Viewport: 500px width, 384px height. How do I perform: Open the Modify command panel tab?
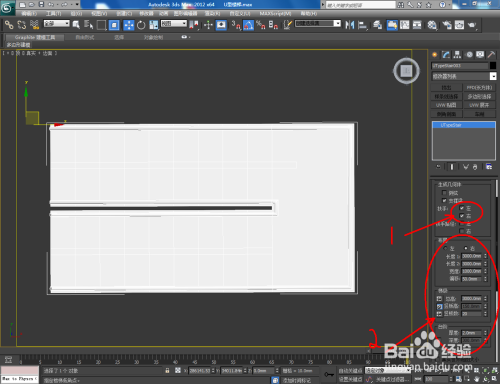[446, 55]
